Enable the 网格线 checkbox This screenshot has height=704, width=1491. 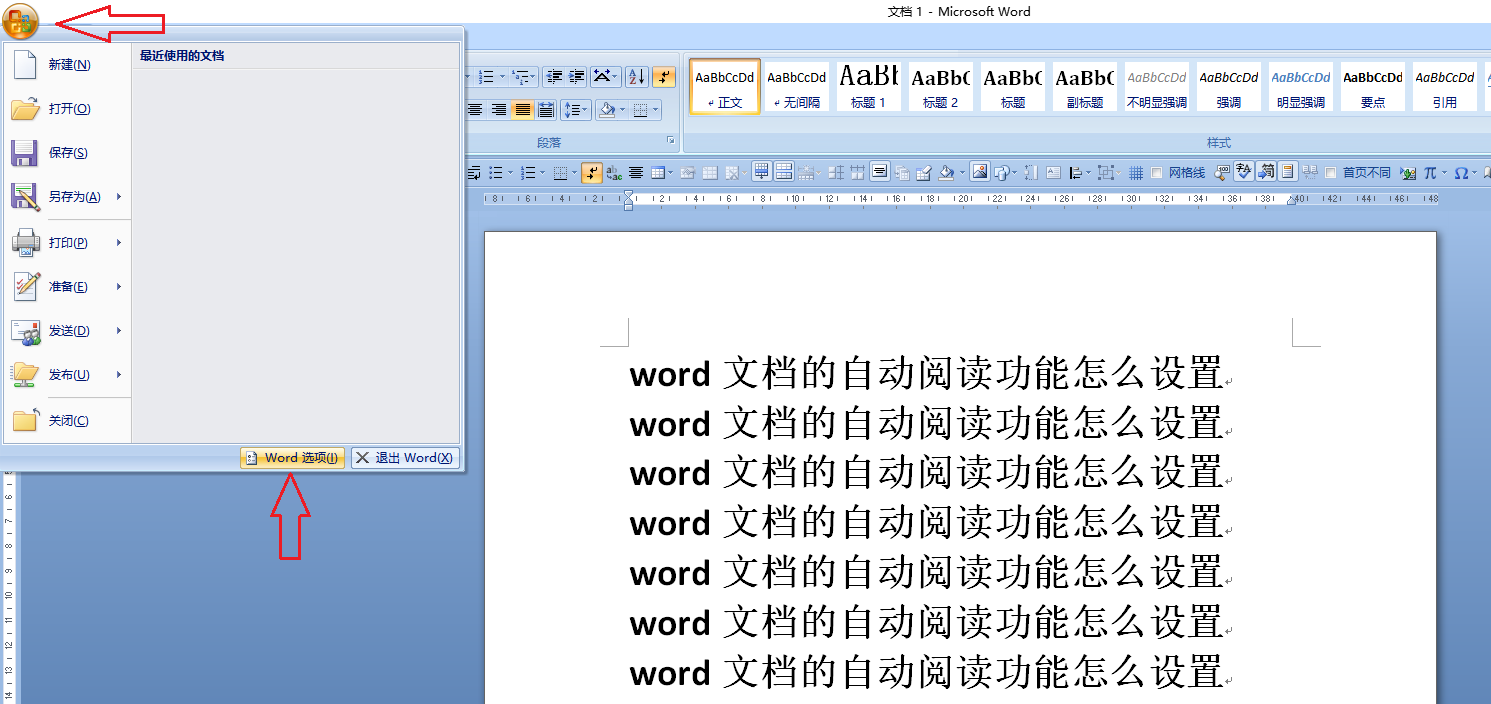1157,173
